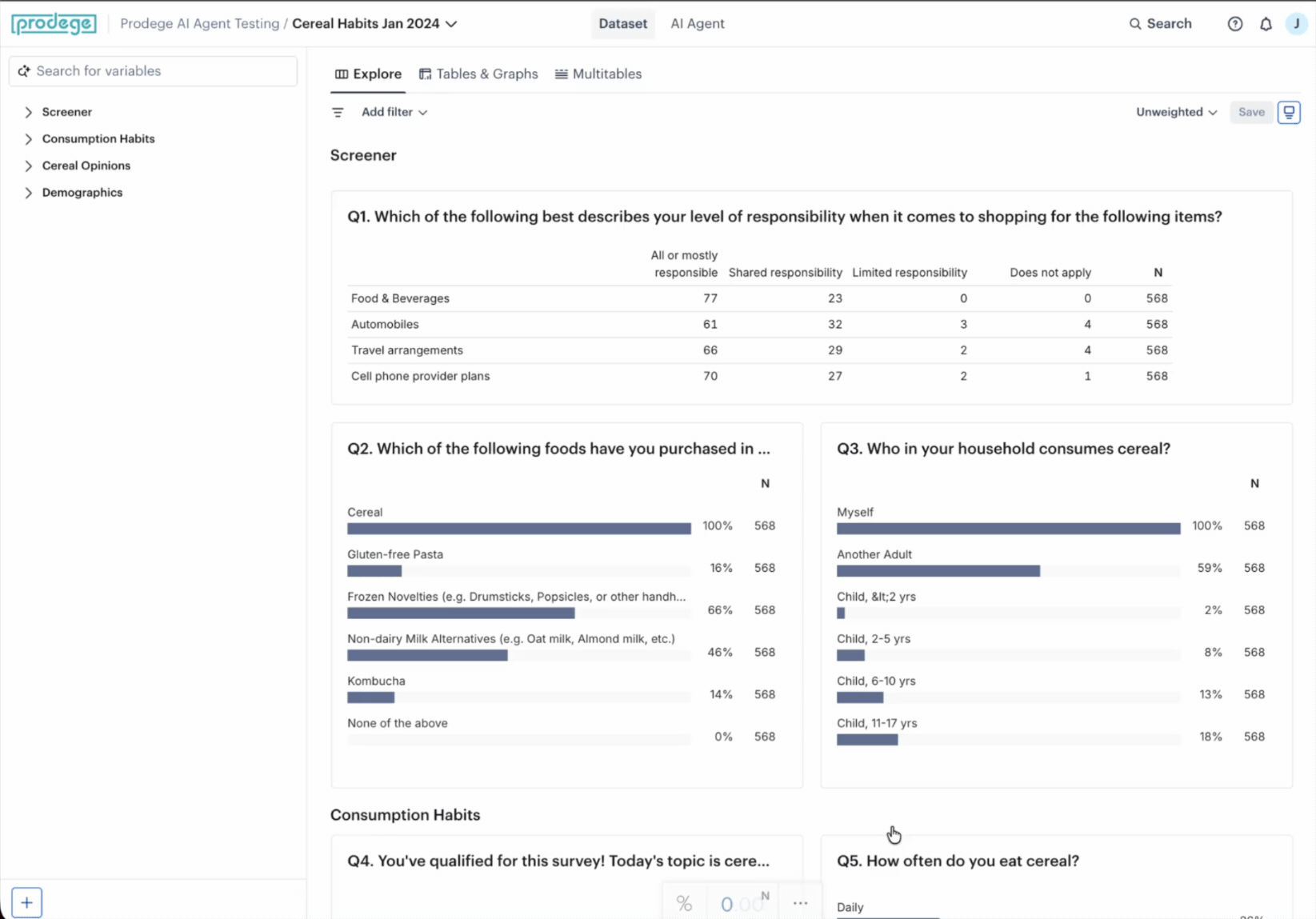Click the plus button at bottom left
This screenshot has height=919, width=1316.
pyautogui.click(x=26, y=903)
